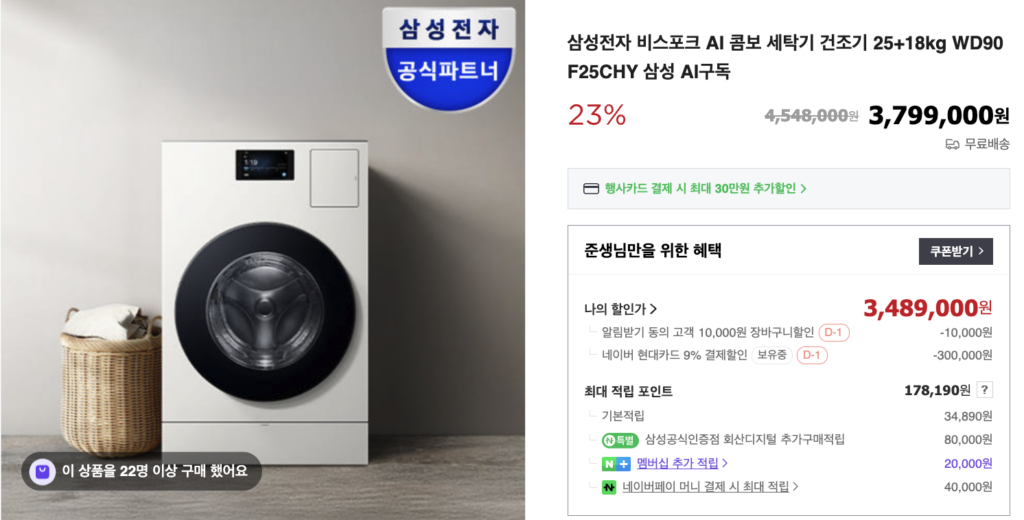Screen dimensions: 1024x520
Task: Open 멤버십 추가 적립 link
Action: [x=677, y=463]
